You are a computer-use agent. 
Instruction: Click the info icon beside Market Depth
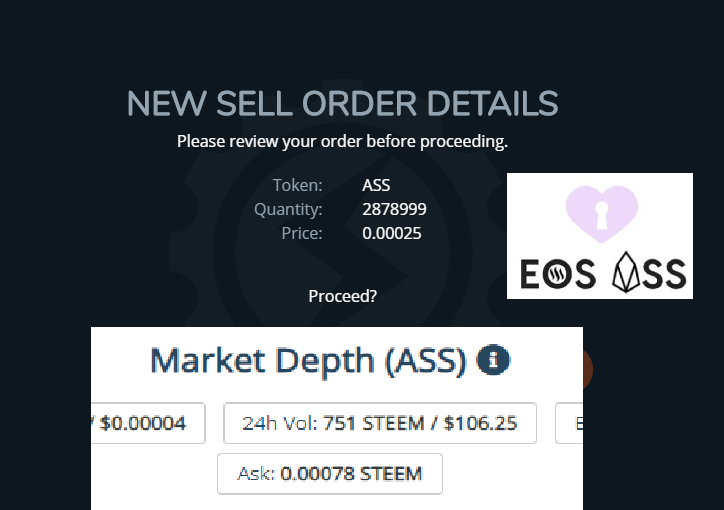[494, 361]
